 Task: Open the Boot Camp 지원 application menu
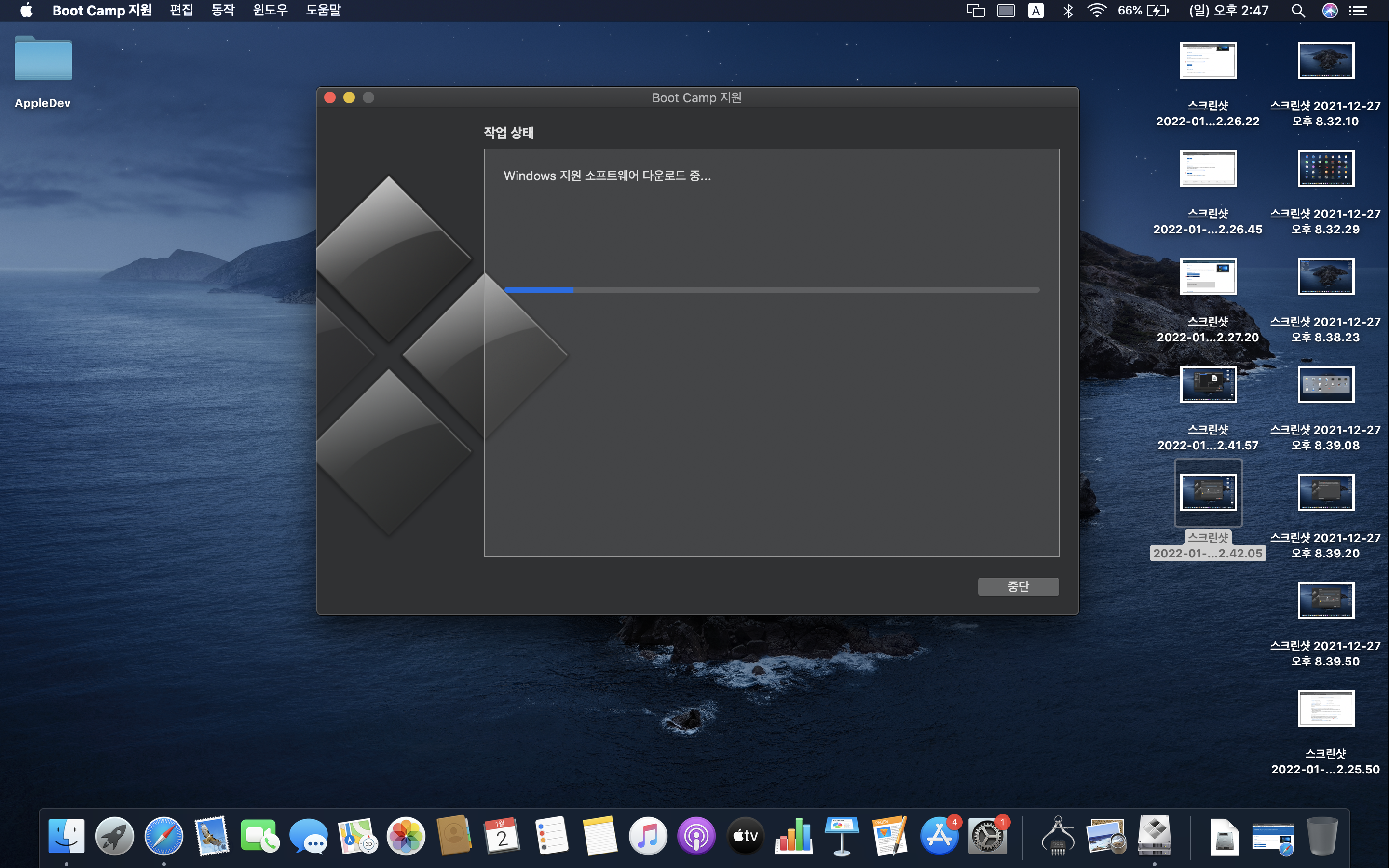click(x=102, y=10)
